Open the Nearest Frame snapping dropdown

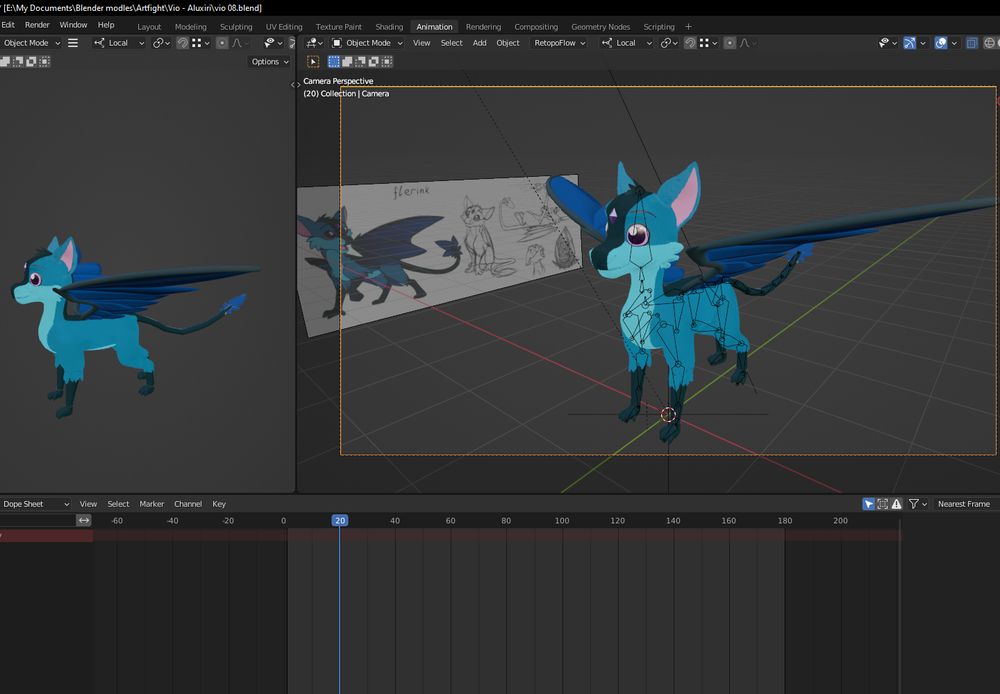coord(966,504)
